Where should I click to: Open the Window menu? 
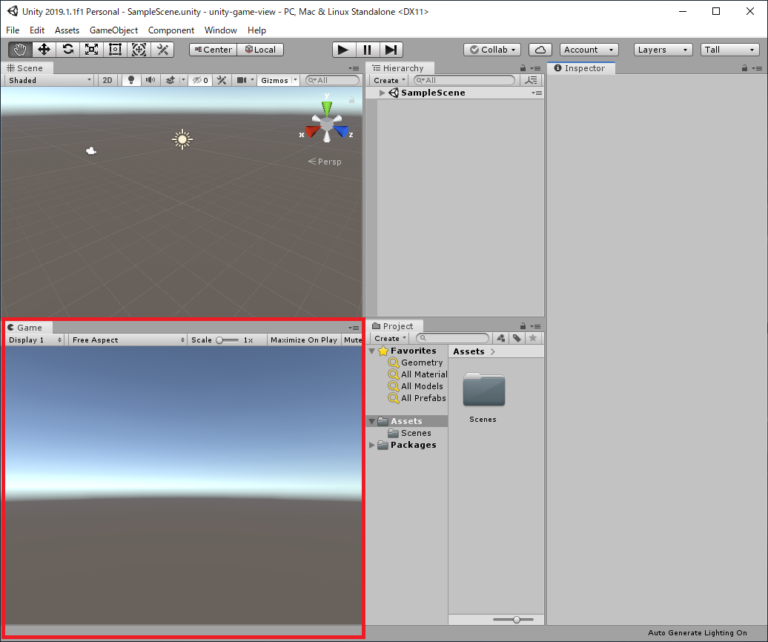click(220, 30)
